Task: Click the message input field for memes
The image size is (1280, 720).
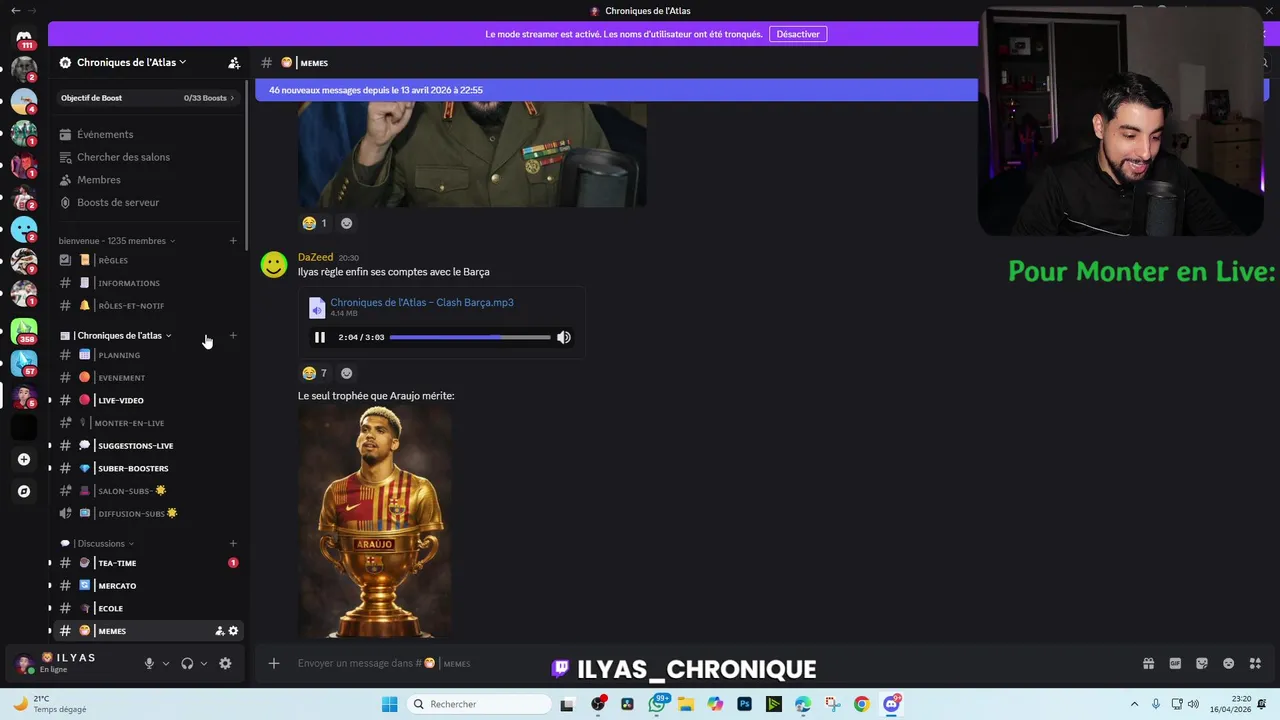Action: coord(700,663)
